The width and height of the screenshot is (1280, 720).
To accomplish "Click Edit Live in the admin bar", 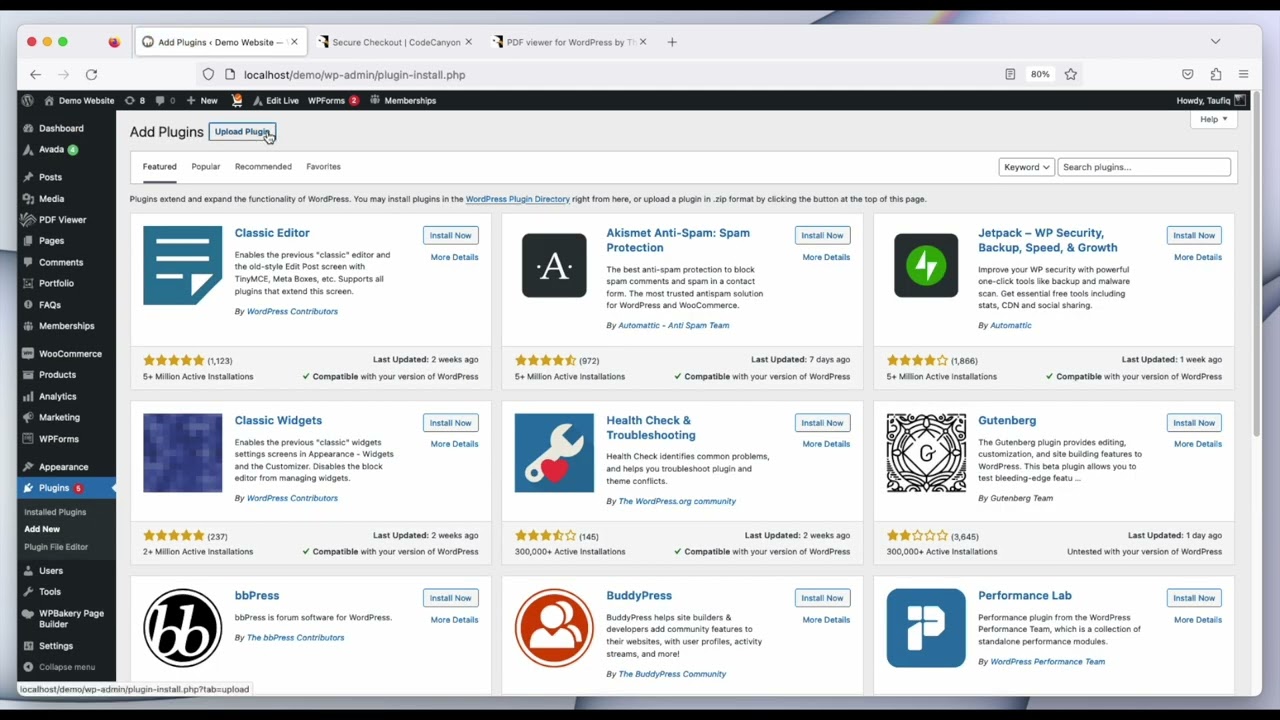I will [x=275, y=100].
